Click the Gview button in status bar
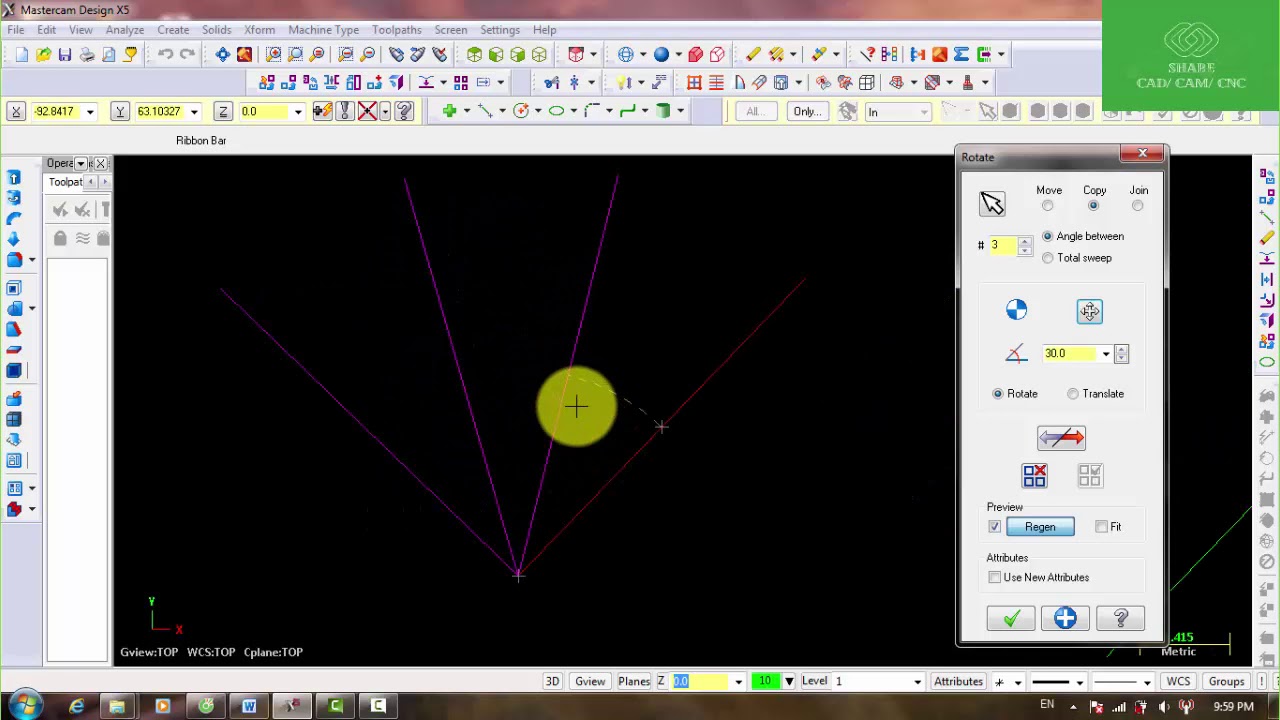 point(590,682)
